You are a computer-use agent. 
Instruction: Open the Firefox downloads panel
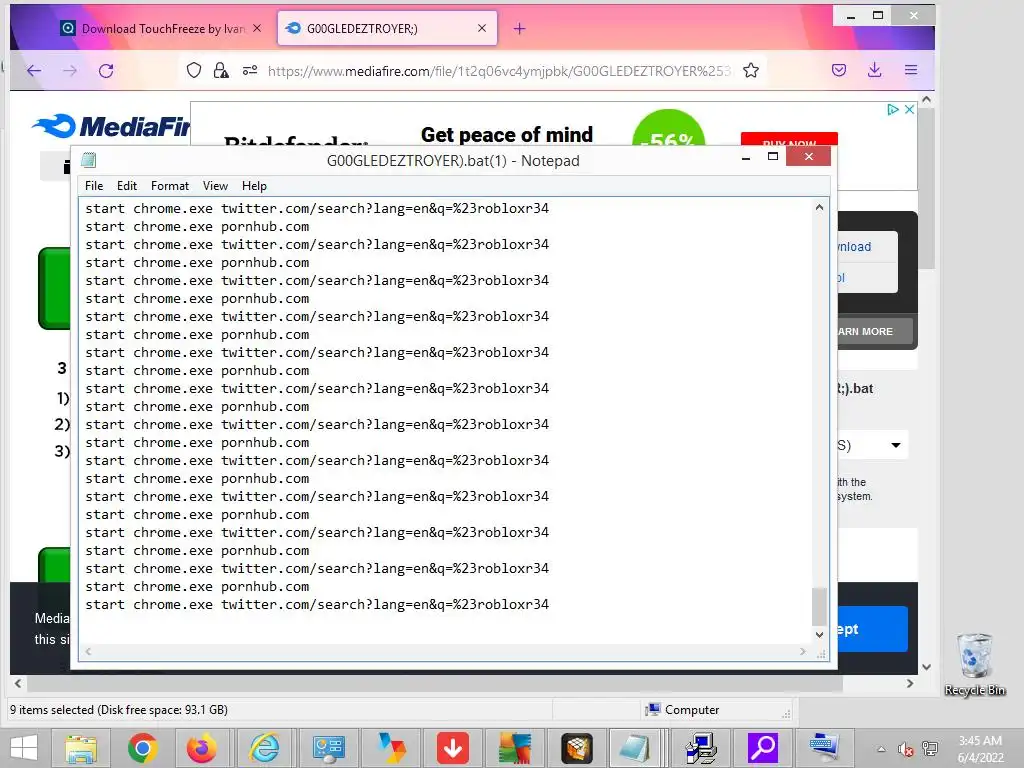(x=874, y=70)
